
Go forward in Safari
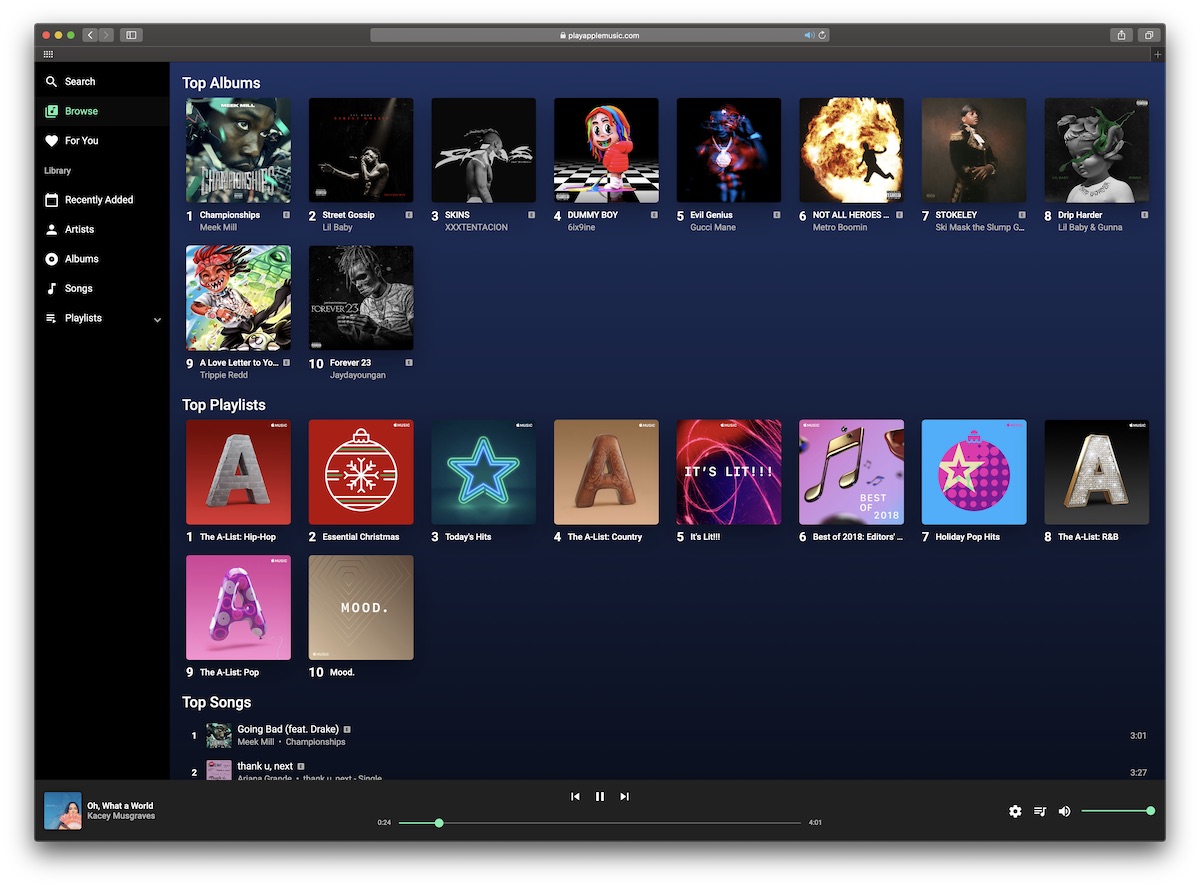click(x=106, y=35)
